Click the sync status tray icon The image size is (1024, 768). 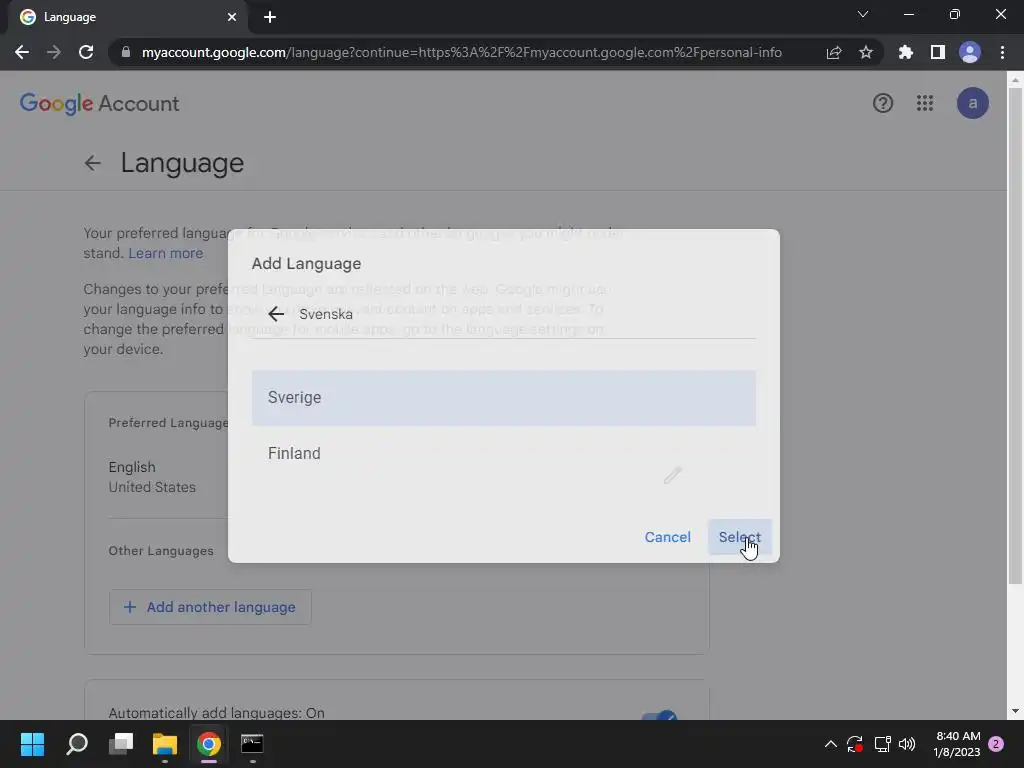pyautogui.click(x=855, y=744)
